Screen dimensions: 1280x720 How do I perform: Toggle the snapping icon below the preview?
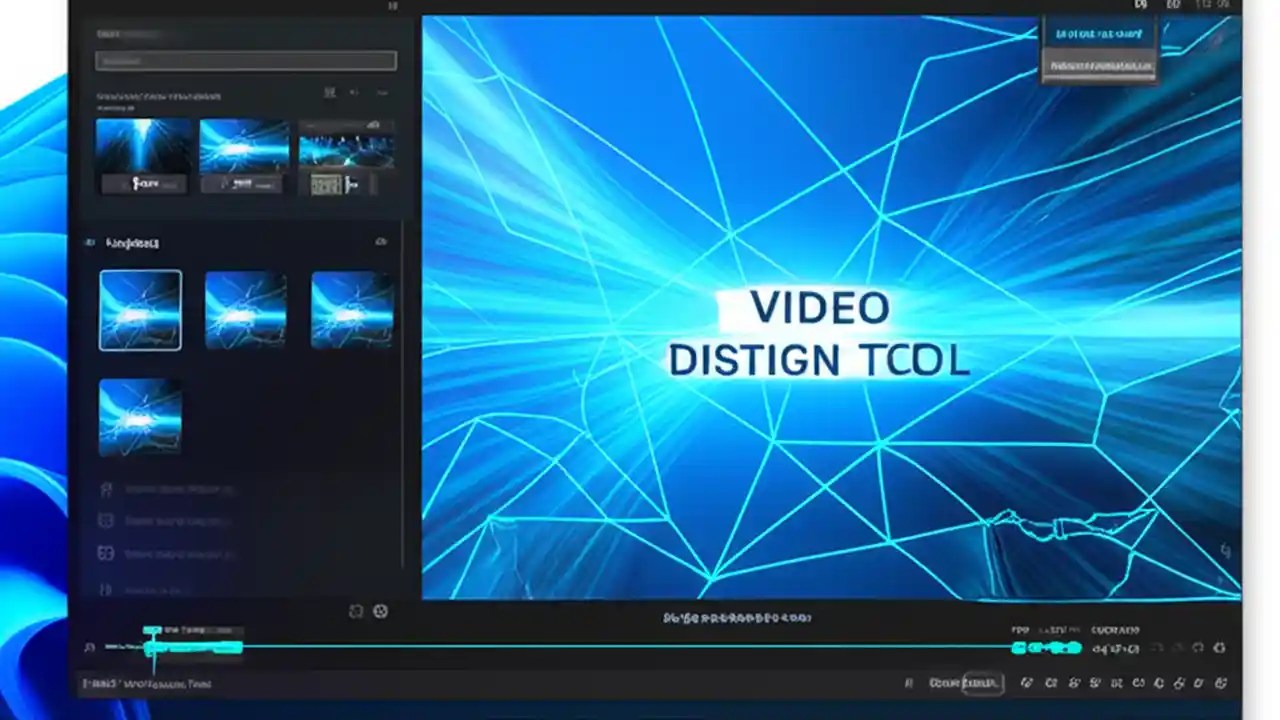[x=356, y=611]
